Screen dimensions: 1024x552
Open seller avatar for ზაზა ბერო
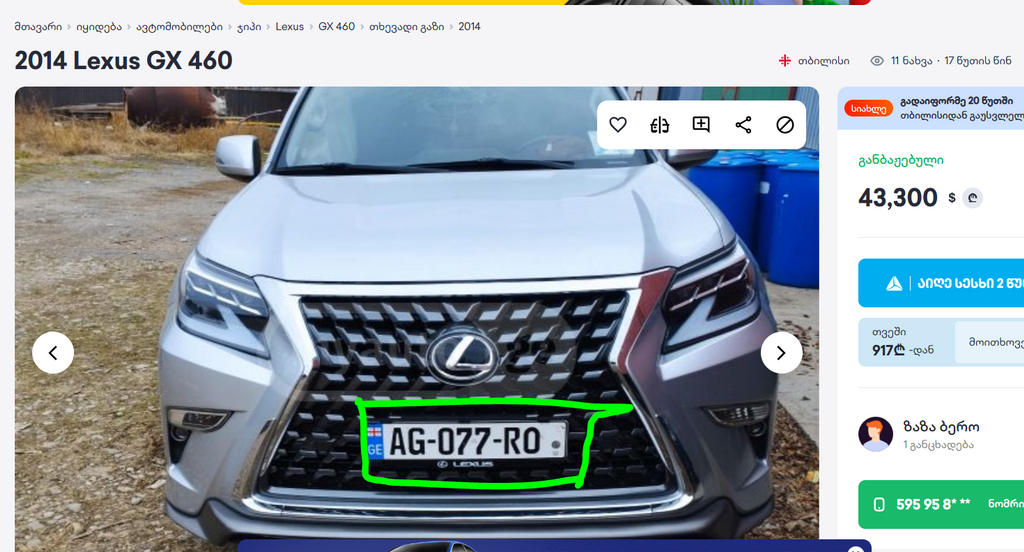875,434
